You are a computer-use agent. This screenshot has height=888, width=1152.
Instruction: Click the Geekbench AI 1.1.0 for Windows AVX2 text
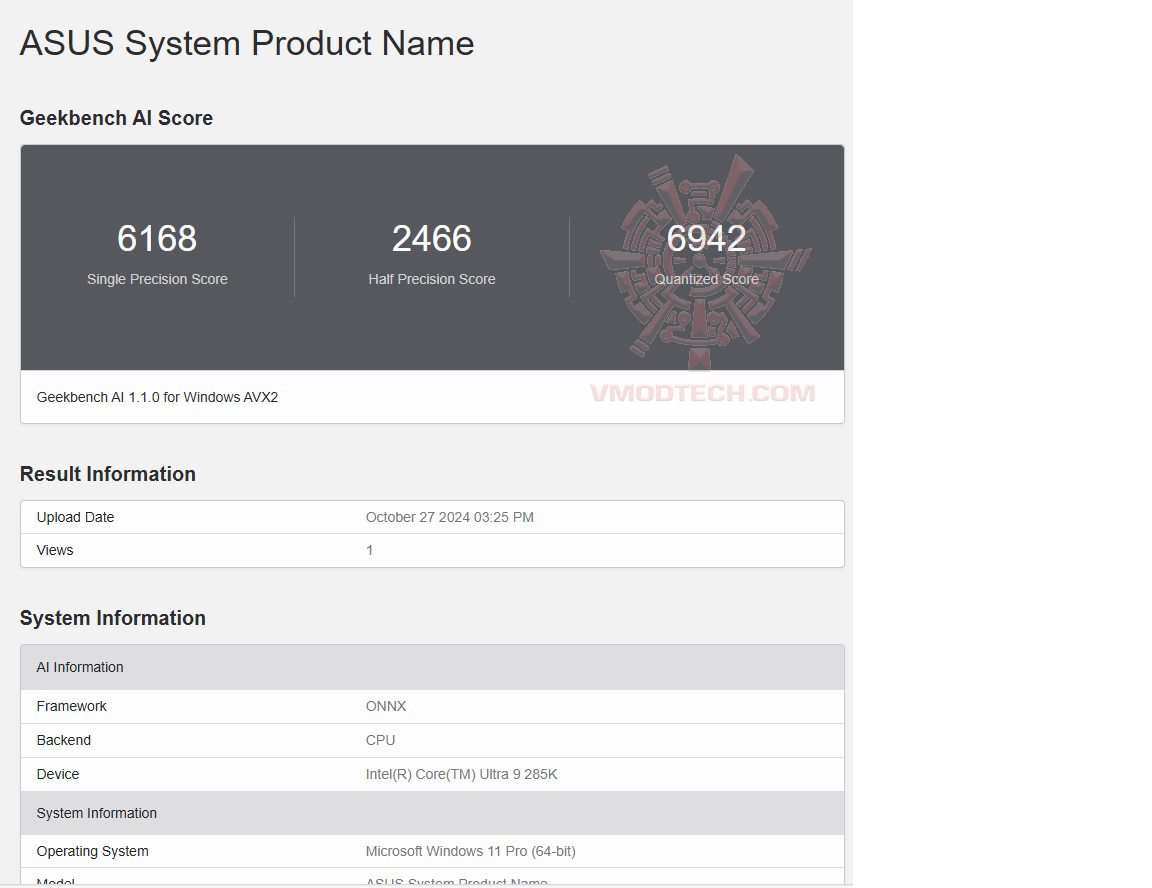tap(157, 397)
